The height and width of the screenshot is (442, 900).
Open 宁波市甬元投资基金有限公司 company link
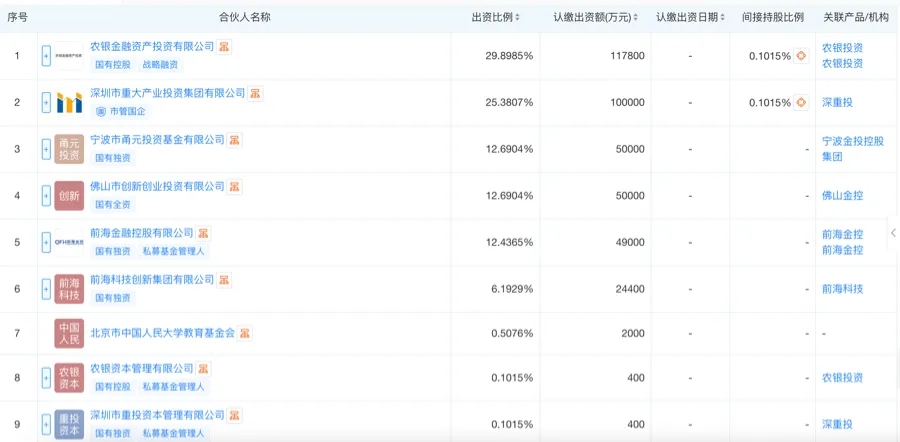tap(157, 139)
